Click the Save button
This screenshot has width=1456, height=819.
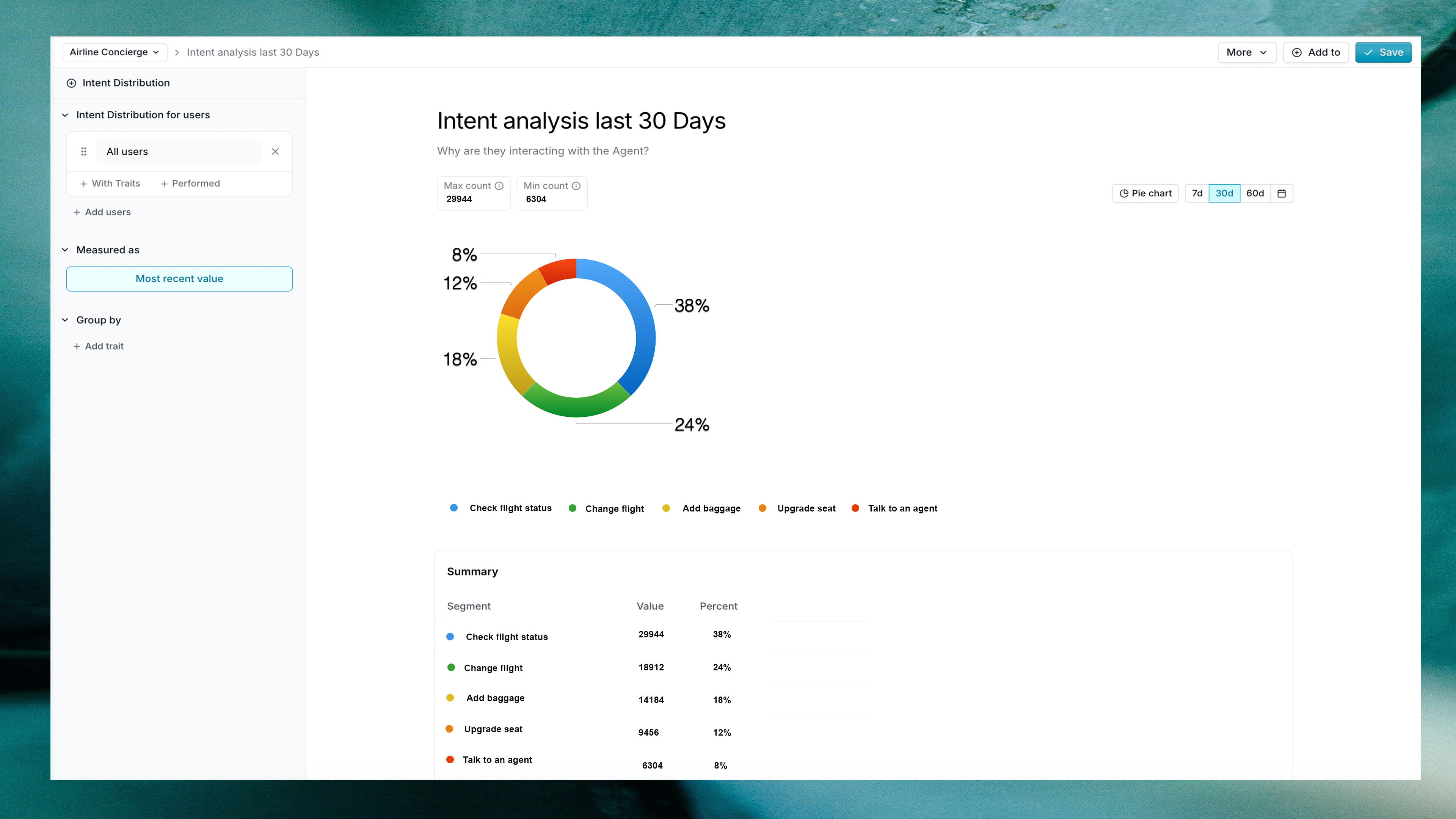[1383, 53]
